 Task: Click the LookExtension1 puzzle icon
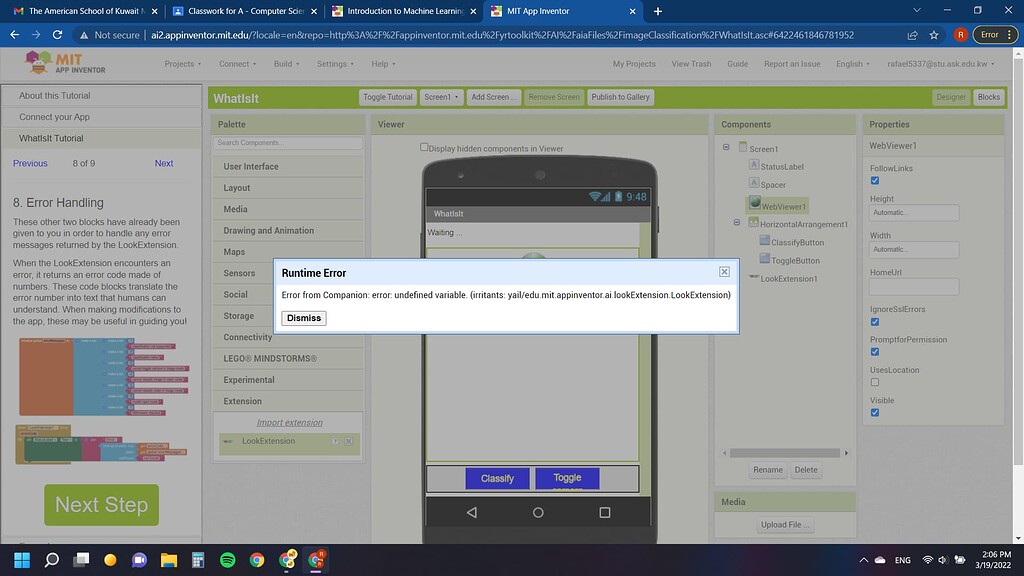(x=753, y=278)
